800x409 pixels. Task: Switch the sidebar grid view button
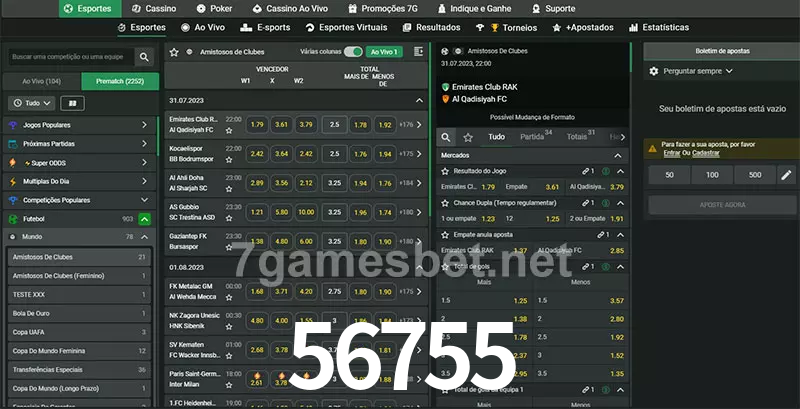click(x=73, y=103)
